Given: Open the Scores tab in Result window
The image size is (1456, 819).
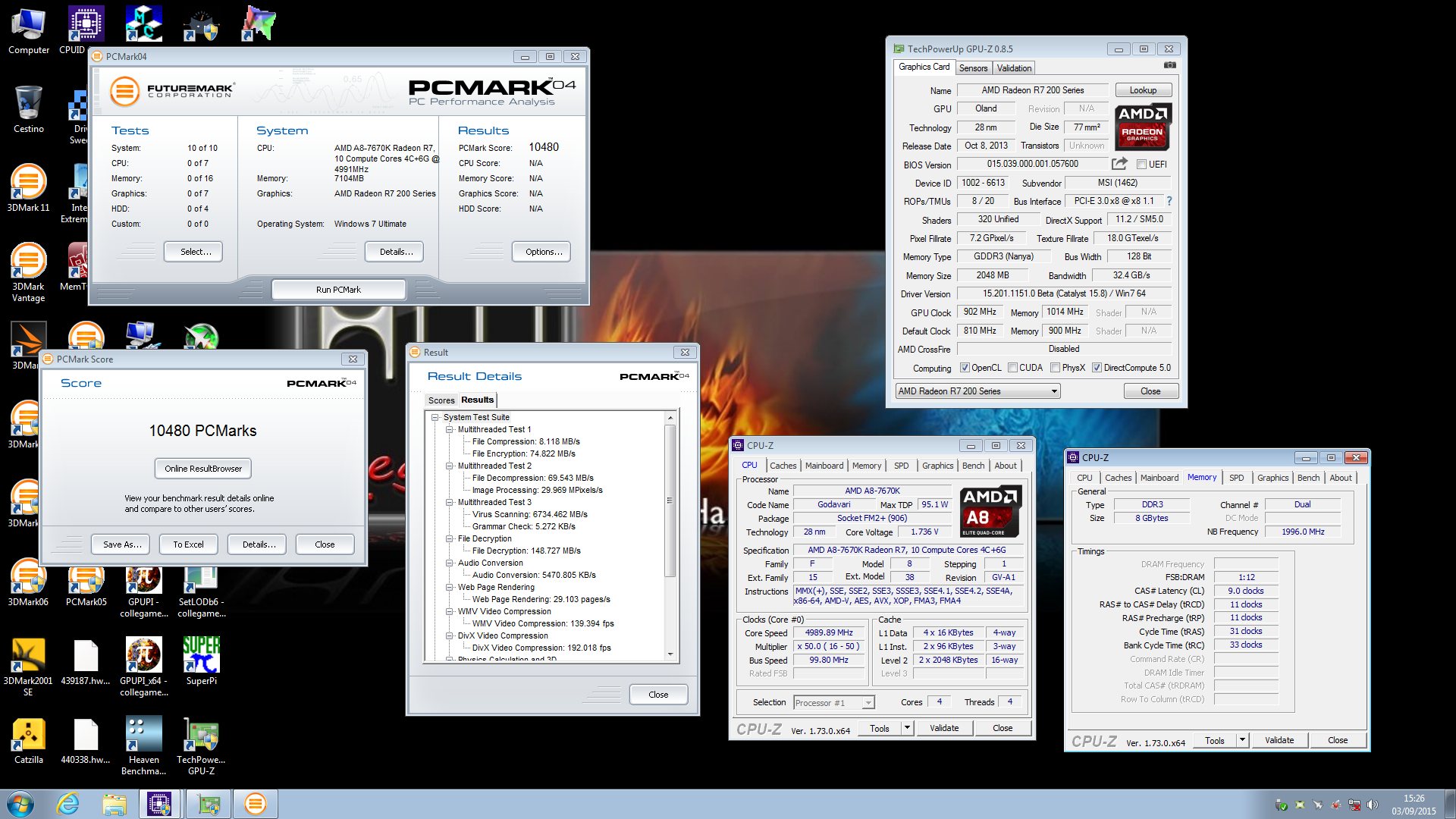Looking at the screenshot, I should (x=441, y=400).
